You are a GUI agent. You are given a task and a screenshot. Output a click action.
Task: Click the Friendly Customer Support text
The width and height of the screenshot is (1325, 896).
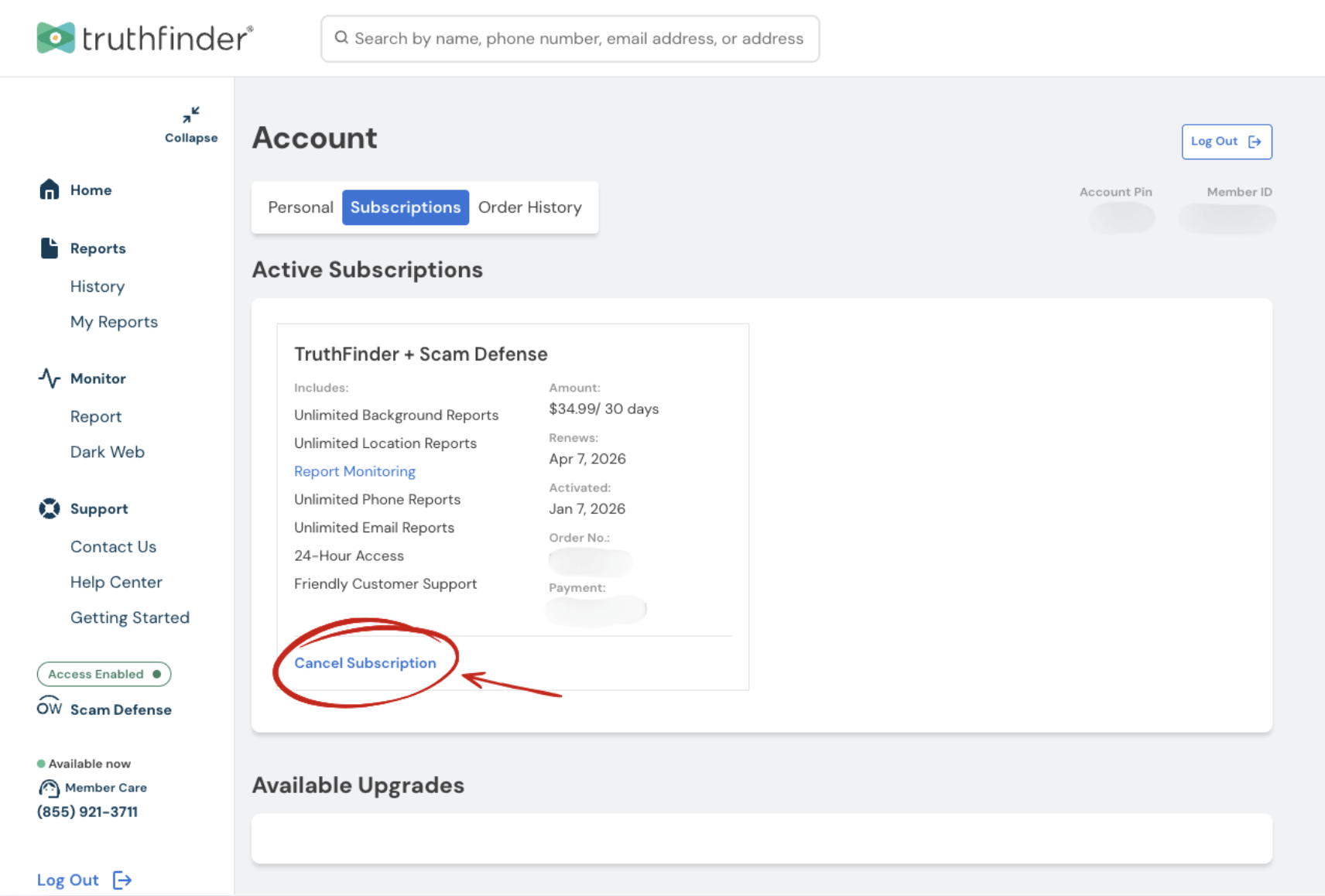385,583
